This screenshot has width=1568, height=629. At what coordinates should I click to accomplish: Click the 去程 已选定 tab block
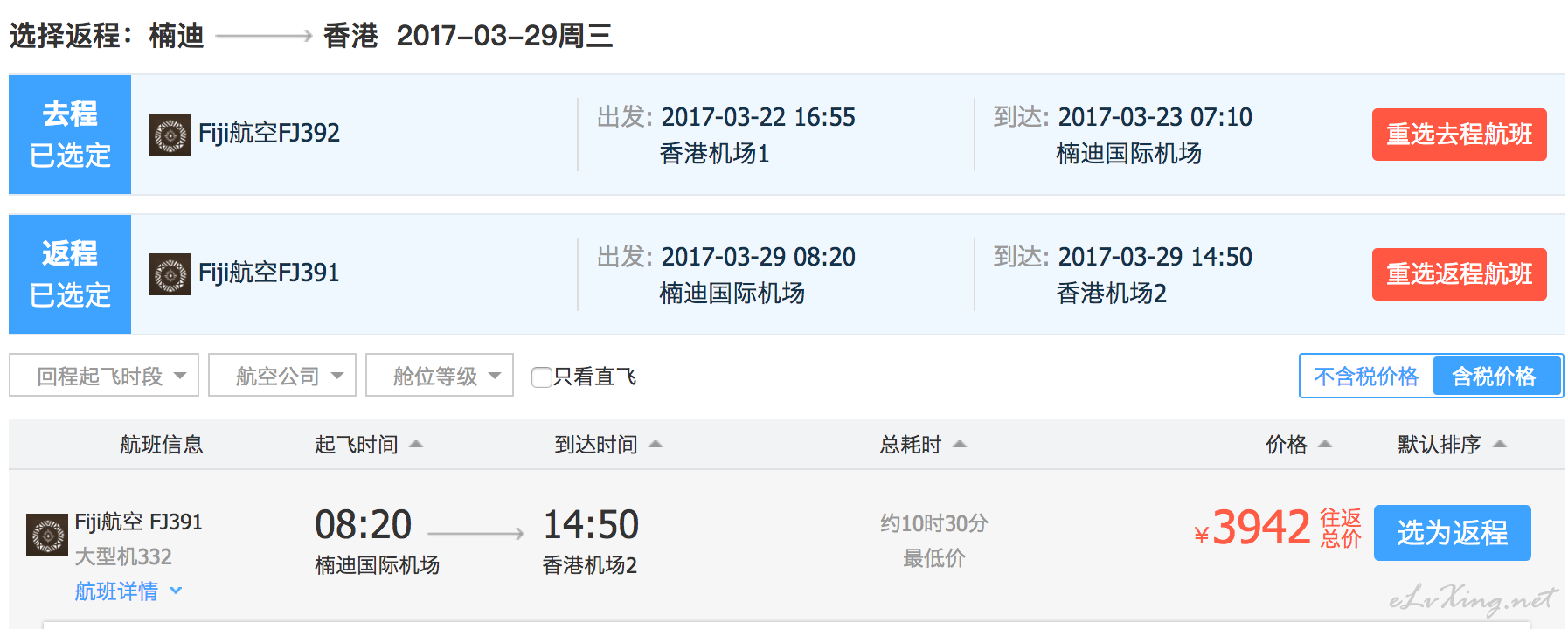pyautogui.click(x=70, y=135)
